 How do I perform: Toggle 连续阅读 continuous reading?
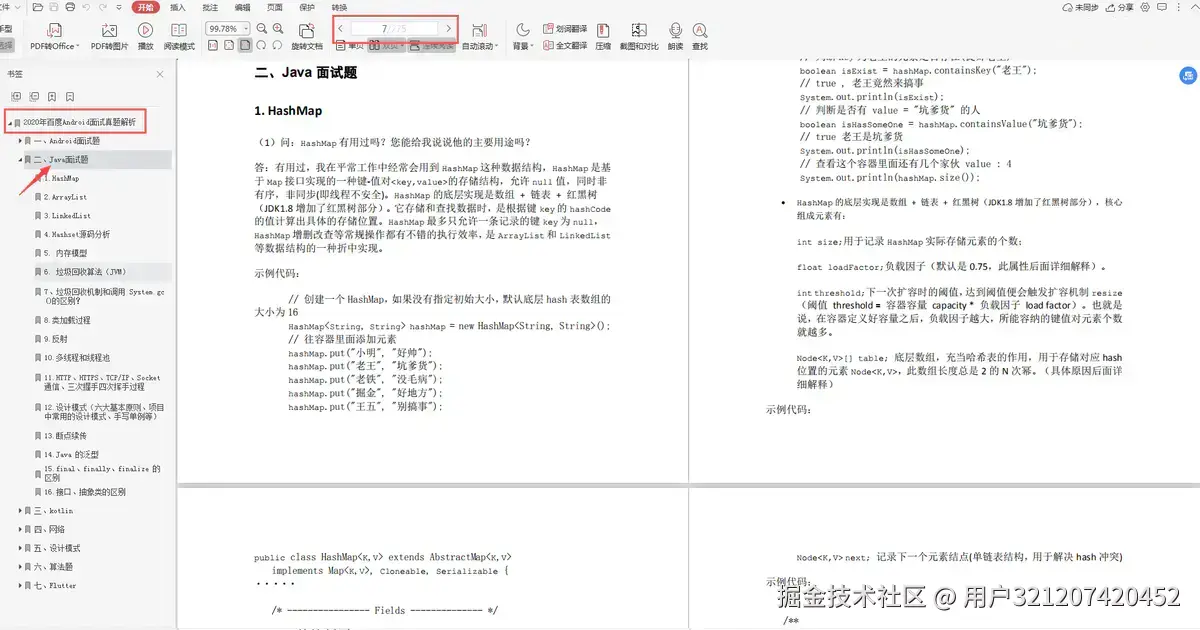click(431, 45)
